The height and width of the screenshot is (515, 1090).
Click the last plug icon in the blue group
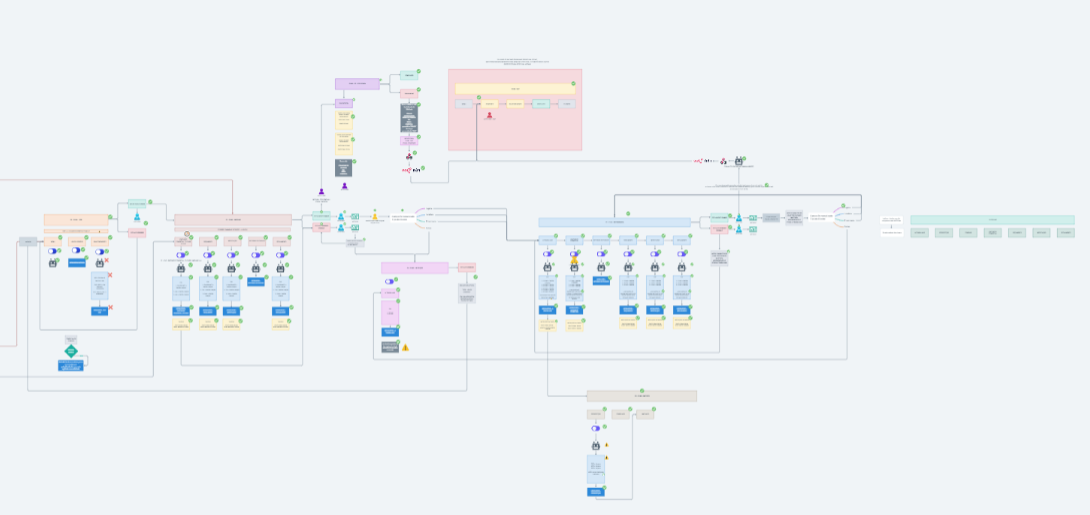coord(681,268)
